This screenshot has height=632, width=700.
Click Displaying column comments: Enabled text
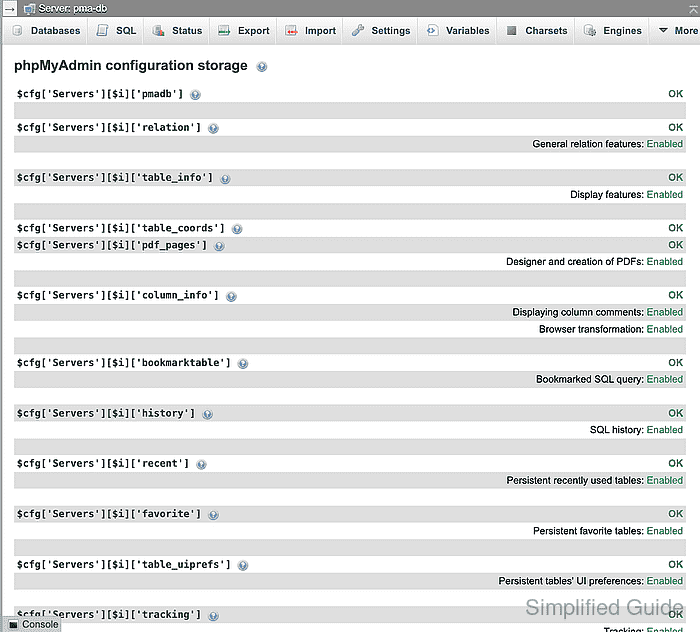598,312
